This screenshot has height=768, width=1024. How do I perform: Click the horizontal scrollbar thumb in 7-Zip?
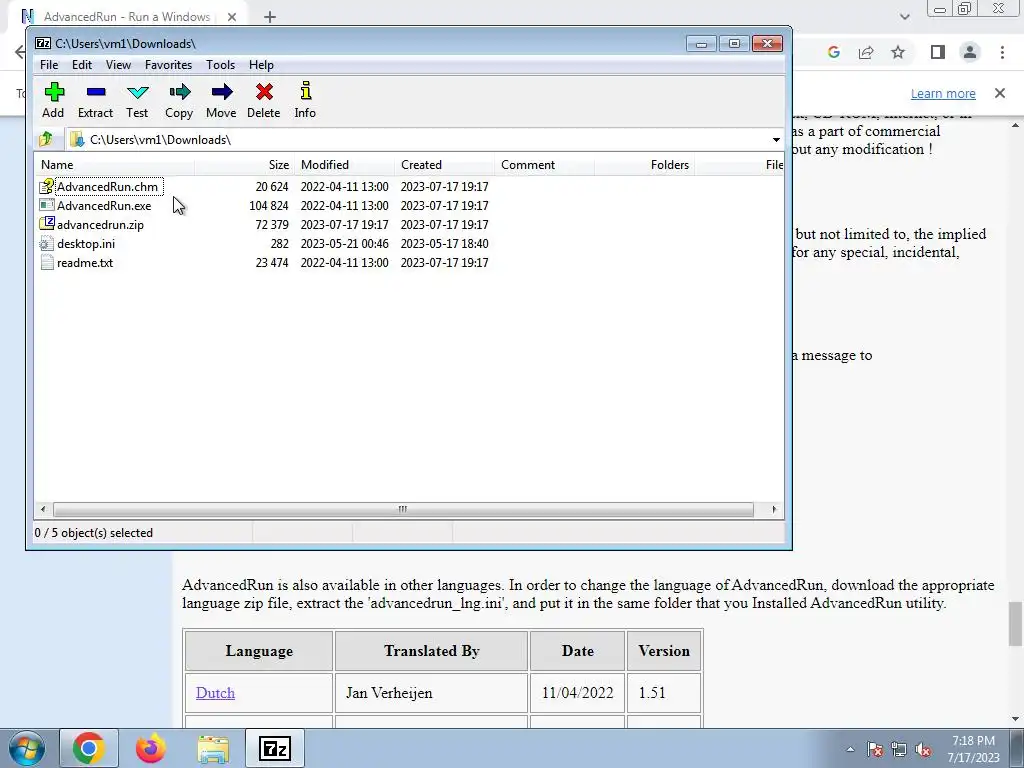pyautogui.click(x=403, y=509)
